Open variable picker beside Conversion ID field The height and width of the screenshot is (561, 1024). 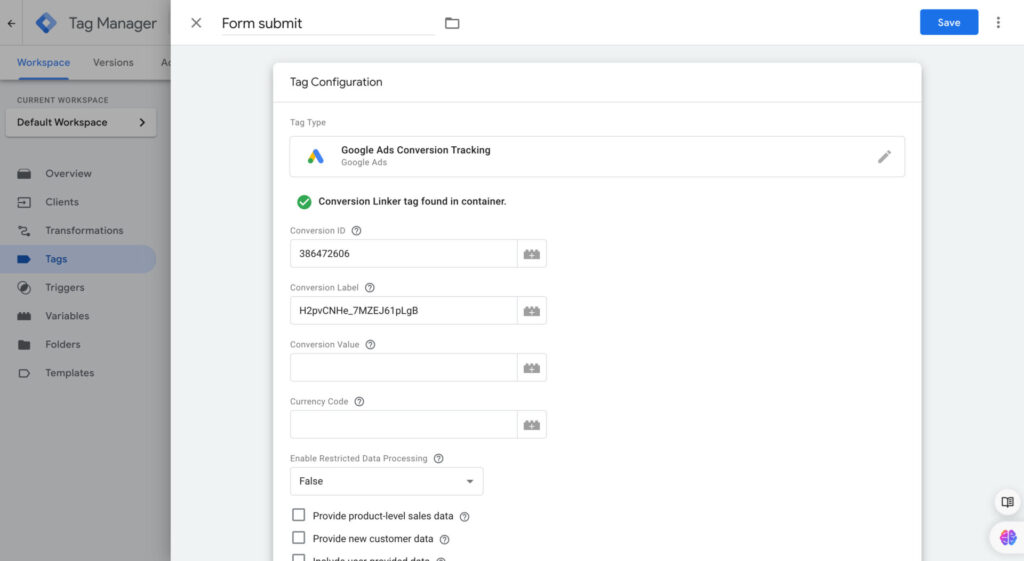point(532,254)
